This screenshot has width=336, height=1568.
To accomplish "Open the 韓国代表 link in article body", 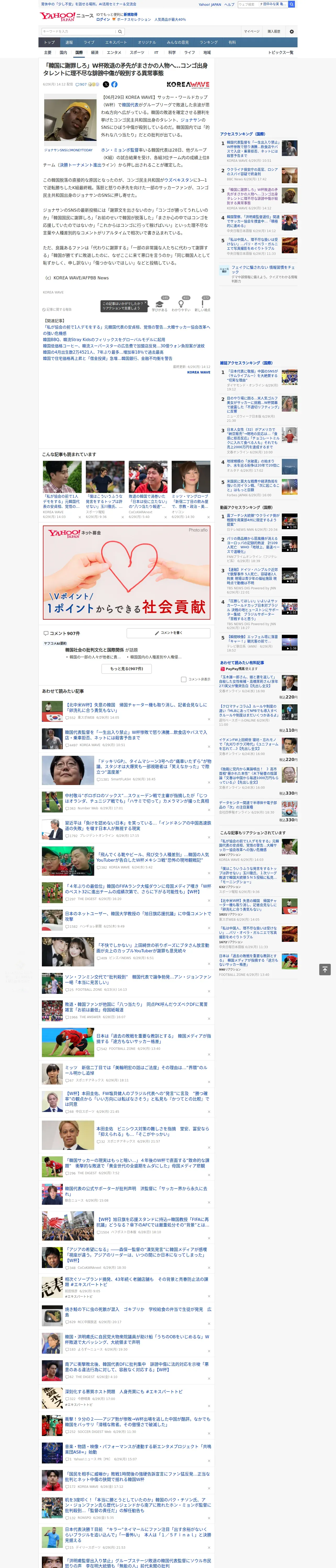I will (130, 105).
